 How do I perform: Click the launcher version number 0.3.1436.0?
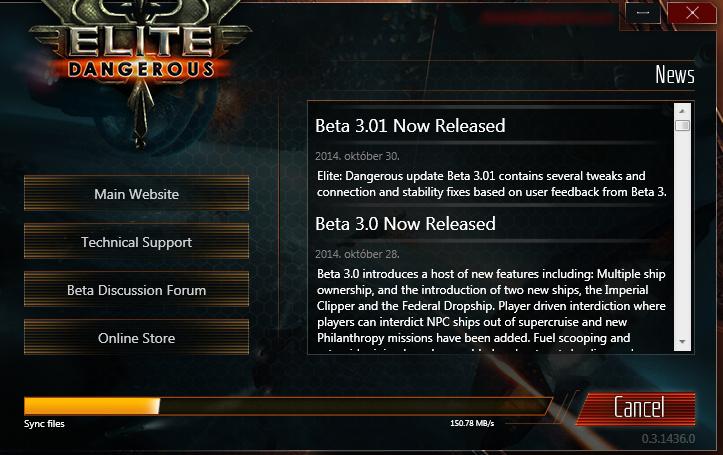[x=668, y=438]
